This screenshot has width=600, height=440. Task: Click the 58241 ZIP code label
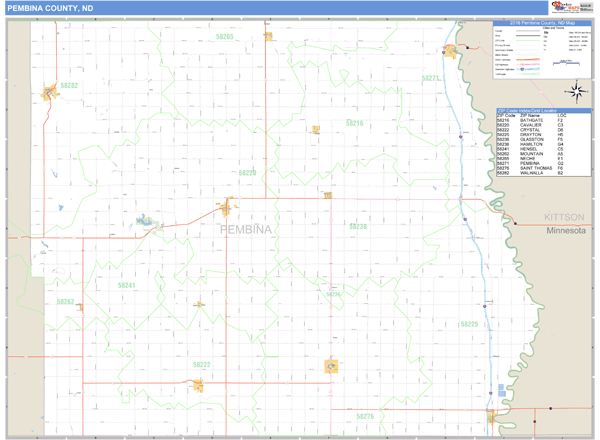(x=127, y=285)
